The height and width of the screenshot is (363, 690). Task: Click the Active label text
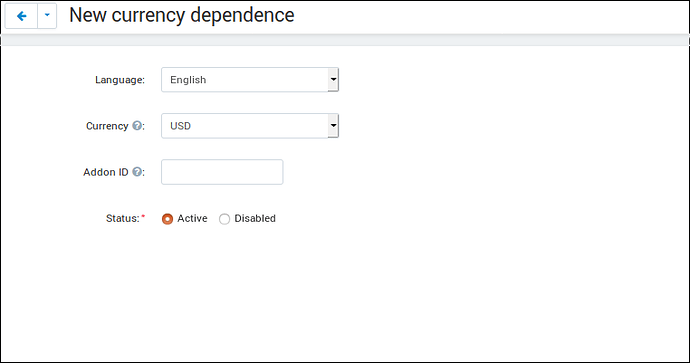[x=192, y=218]
